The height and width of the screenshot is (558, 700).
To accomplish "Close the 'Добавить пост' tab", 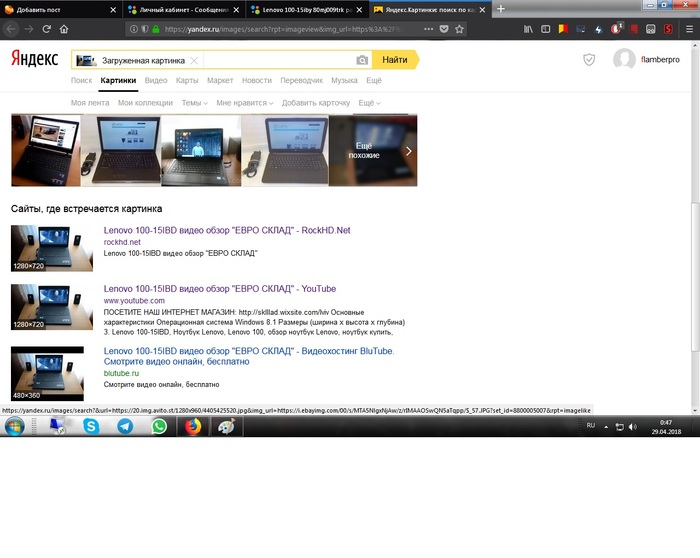I will (x=113, y=10).
